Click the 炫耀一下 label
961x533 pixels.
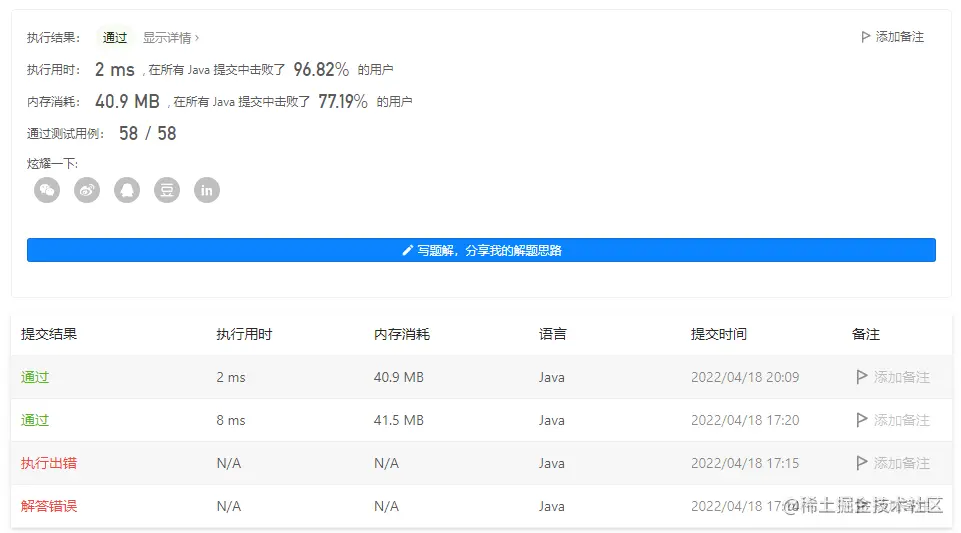pyautogui.click(x=53, y=164)
